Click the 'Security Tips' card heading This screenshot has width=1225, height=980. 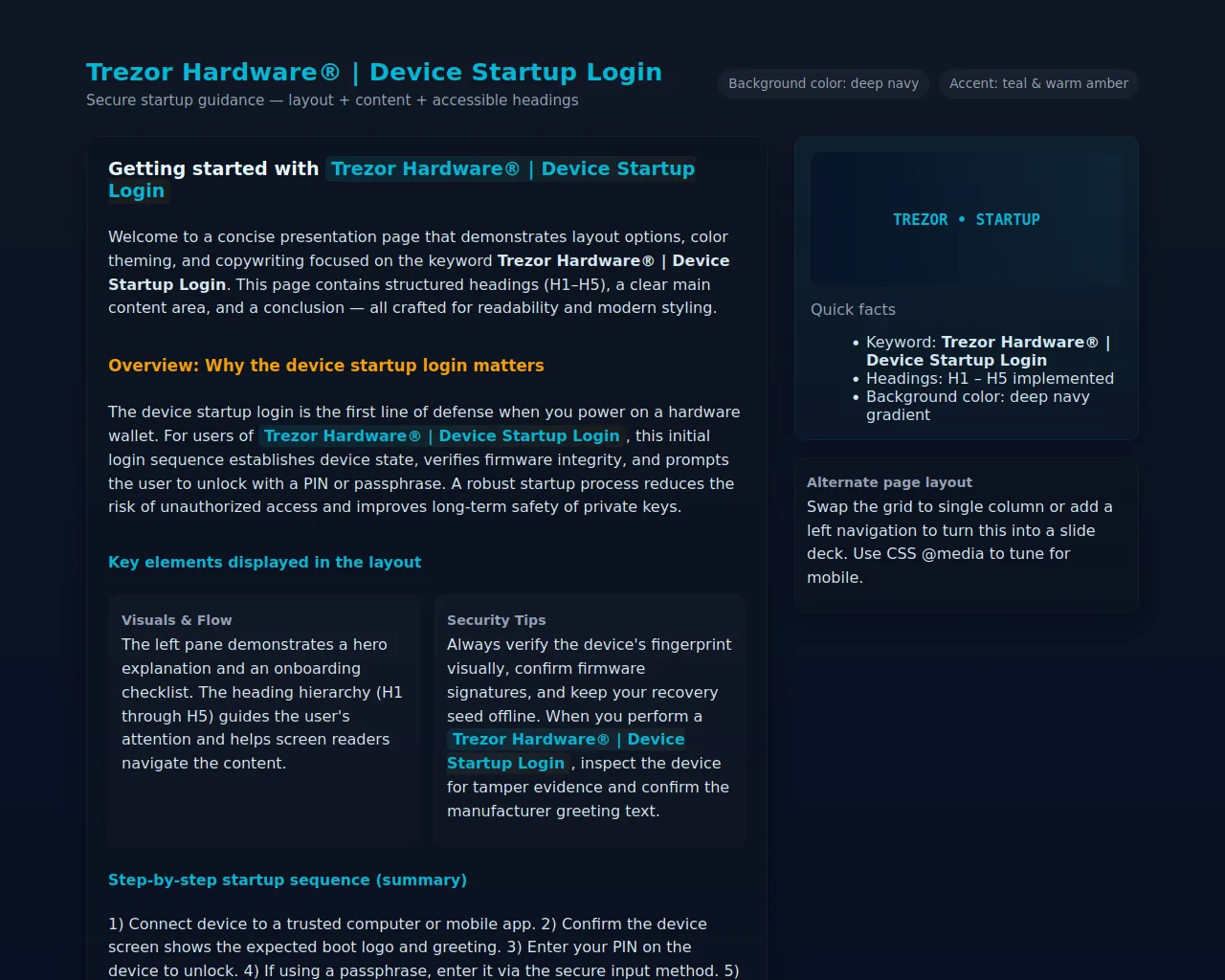tap(497, 620)
